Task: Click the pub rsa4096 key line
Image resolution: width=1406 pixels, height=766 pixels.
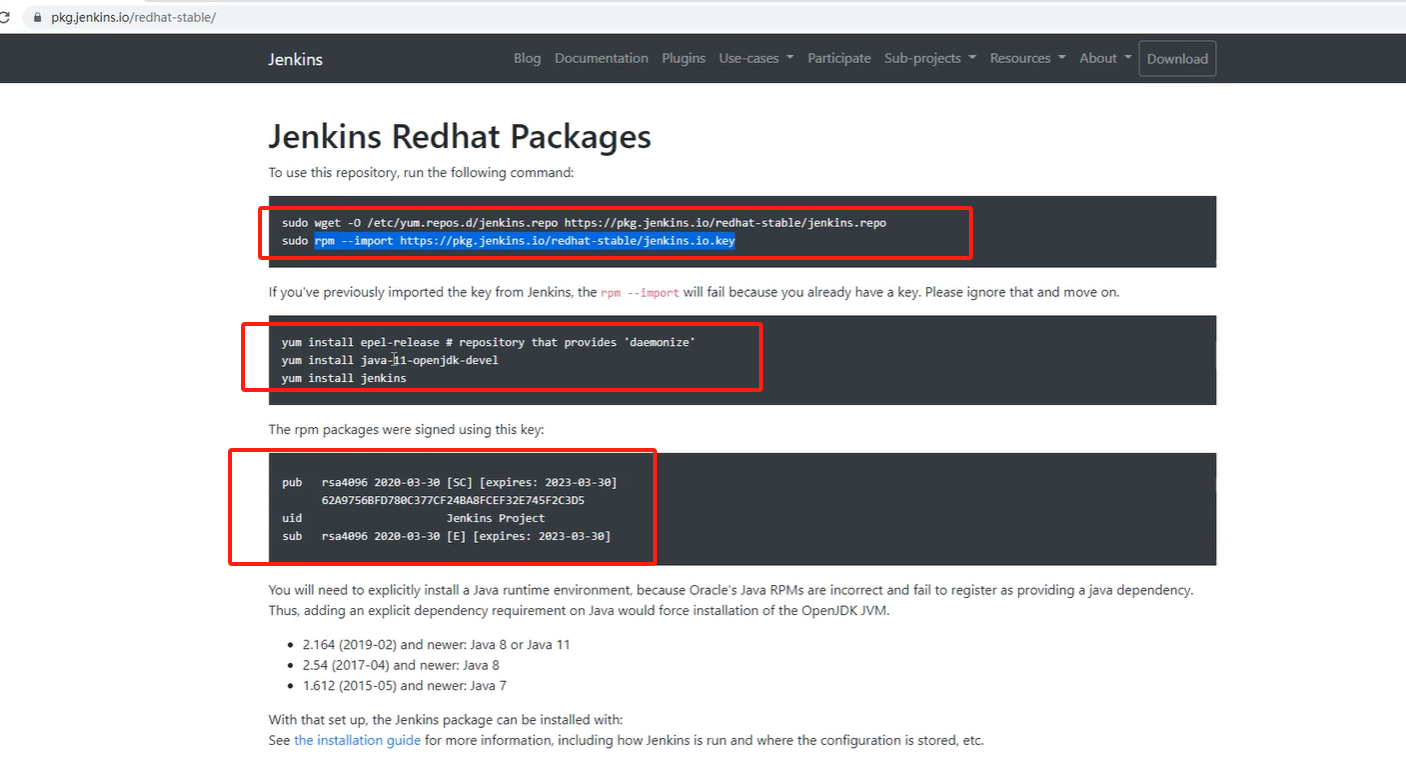Action: [x=450, y=482]
